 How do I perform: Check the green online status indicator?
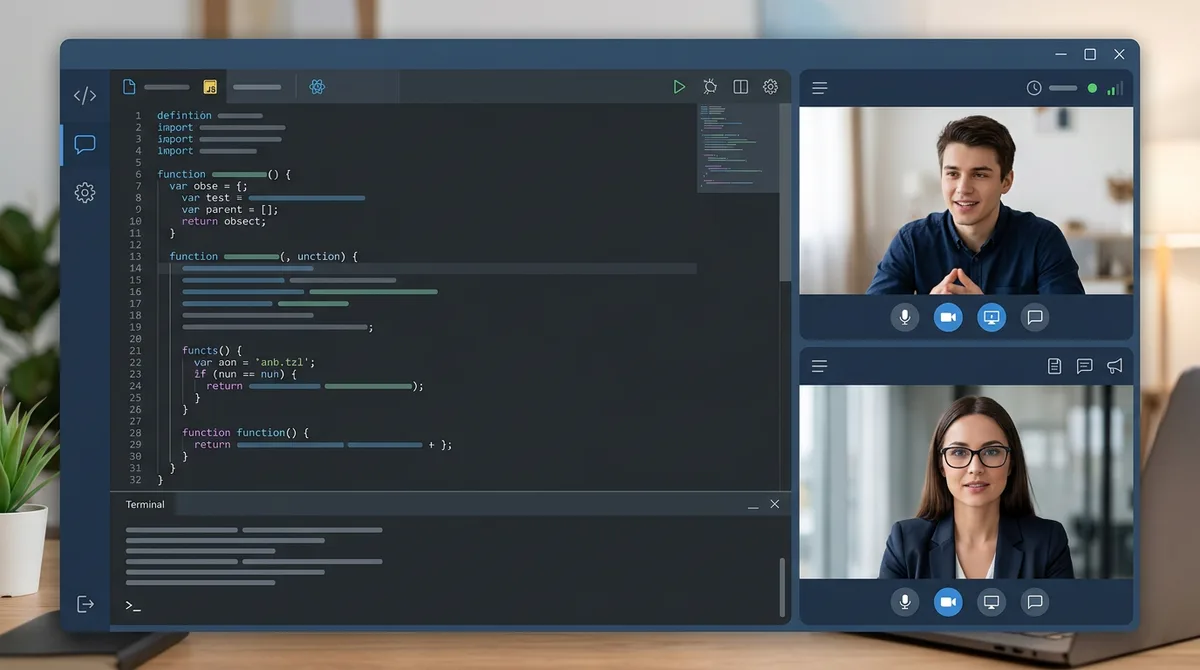tap(1091, 88)
